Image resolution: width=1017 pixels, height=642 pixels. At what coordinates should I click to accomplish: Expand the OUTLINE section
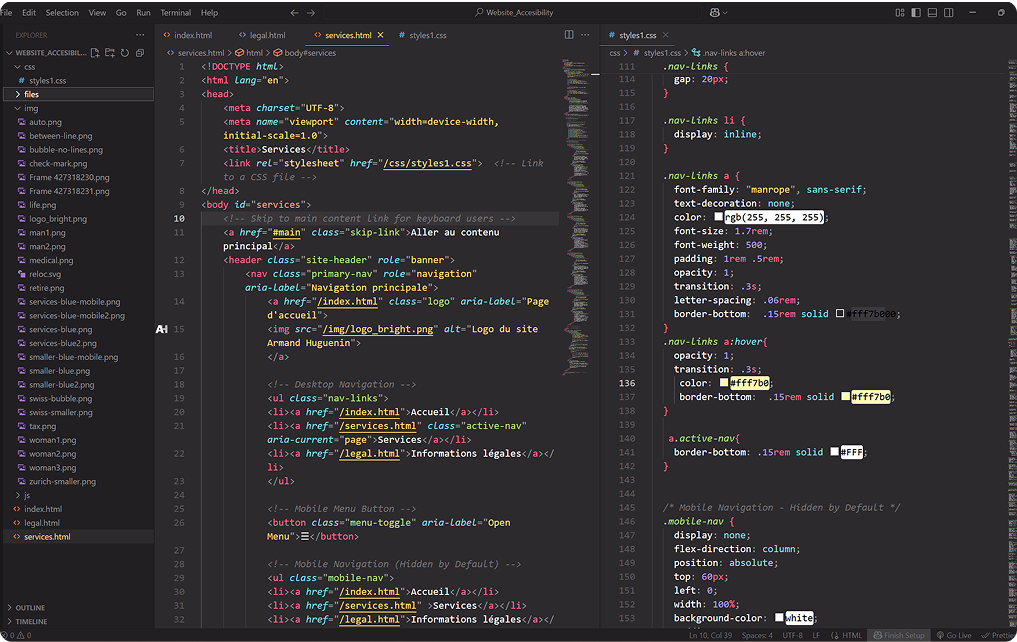[30, 607]
